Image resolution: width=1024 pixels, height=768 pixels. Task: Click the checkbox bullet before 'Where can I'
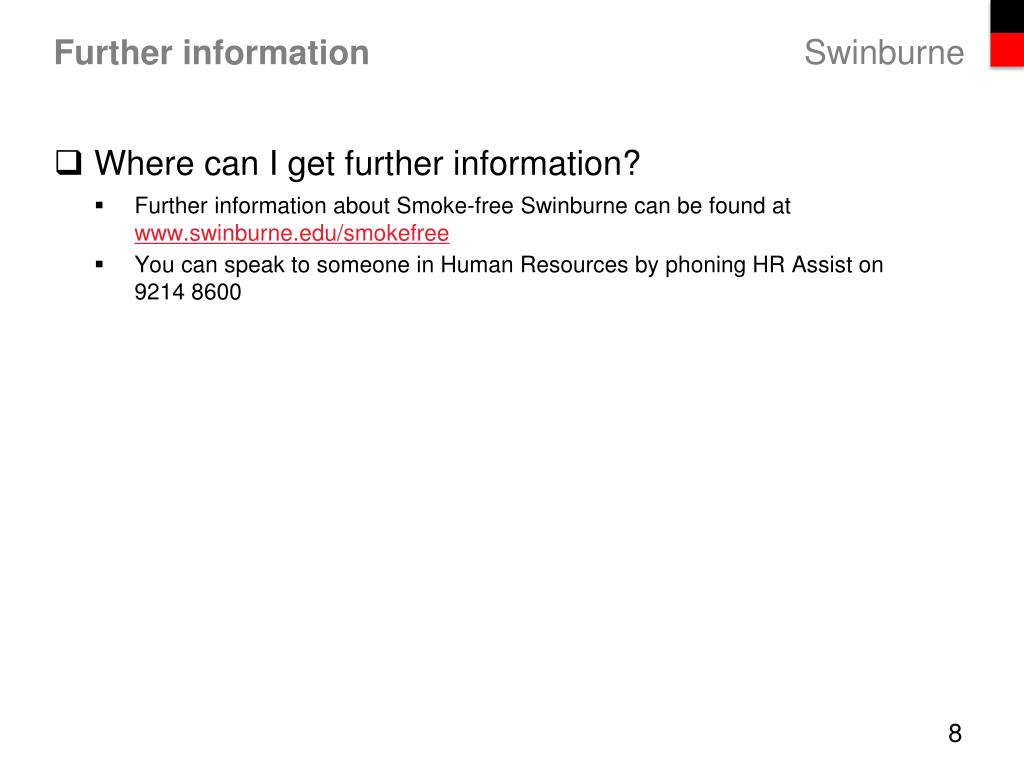click(69, 163)
